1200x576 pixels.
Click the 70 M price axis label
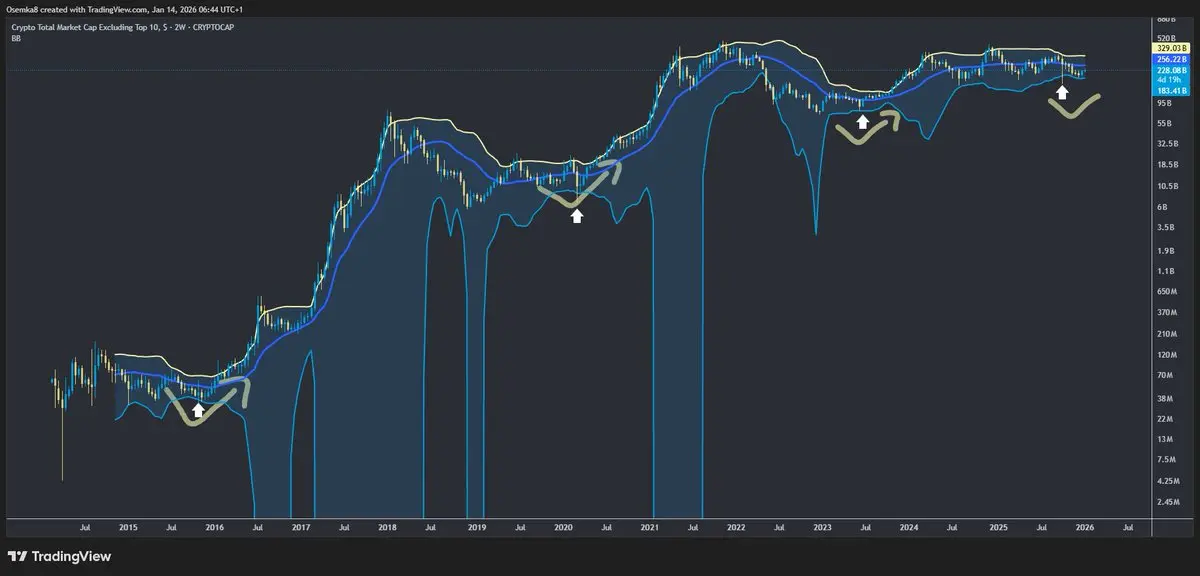click(1164, 376)
